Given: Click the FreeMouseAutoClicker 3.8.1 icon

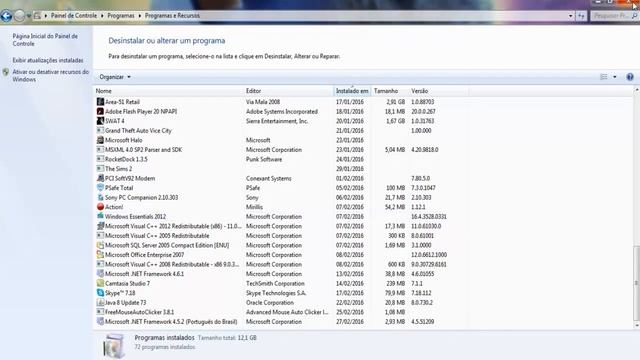Looking at the screenshot, I should pos(100,312).
